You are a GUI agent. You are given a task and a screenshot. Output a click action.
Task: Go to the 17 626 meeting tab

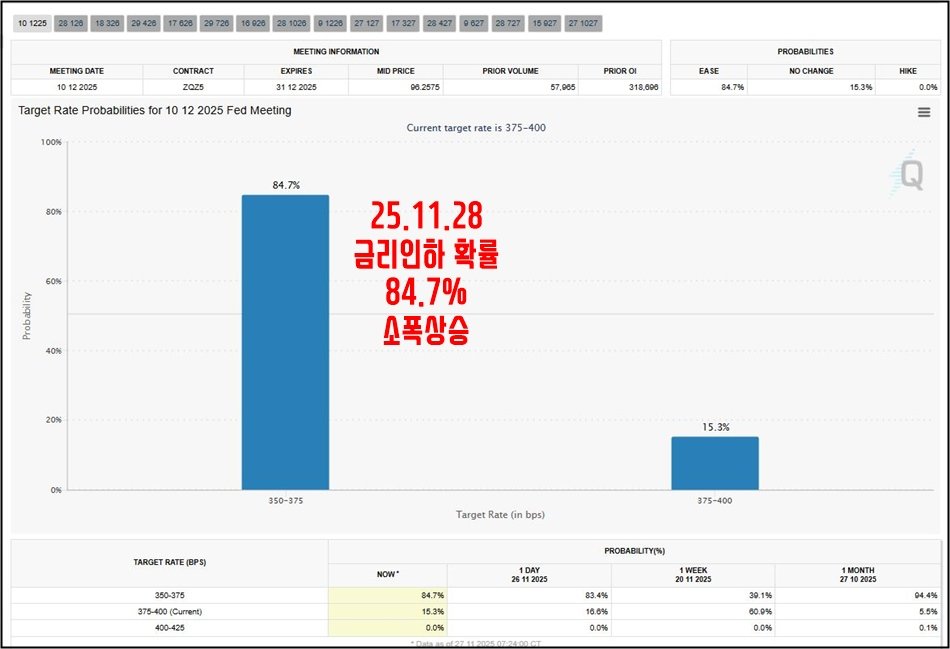pos(179,22)
